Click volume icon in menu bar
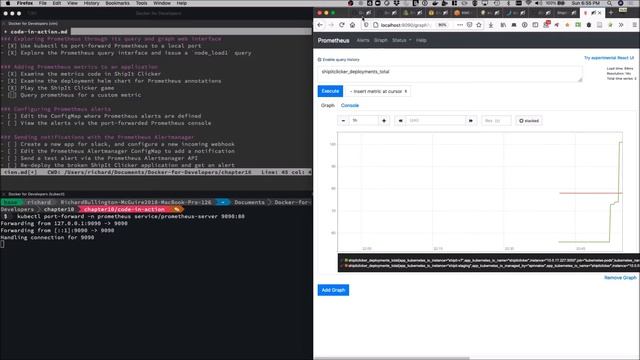Screen dimensions: 640x360 [538, 3]
